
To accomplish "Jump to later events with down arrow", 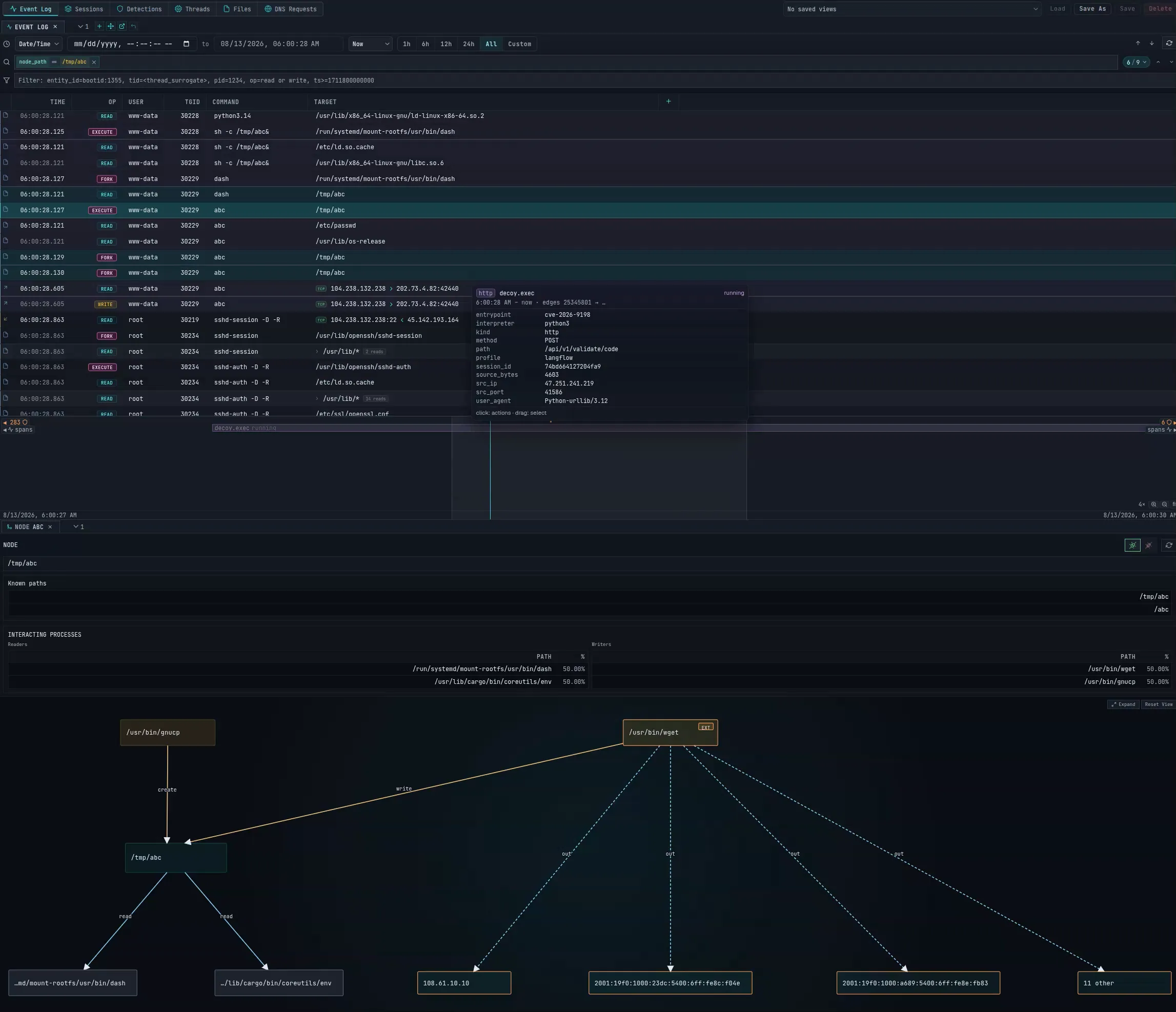I will coord(1151,43).
